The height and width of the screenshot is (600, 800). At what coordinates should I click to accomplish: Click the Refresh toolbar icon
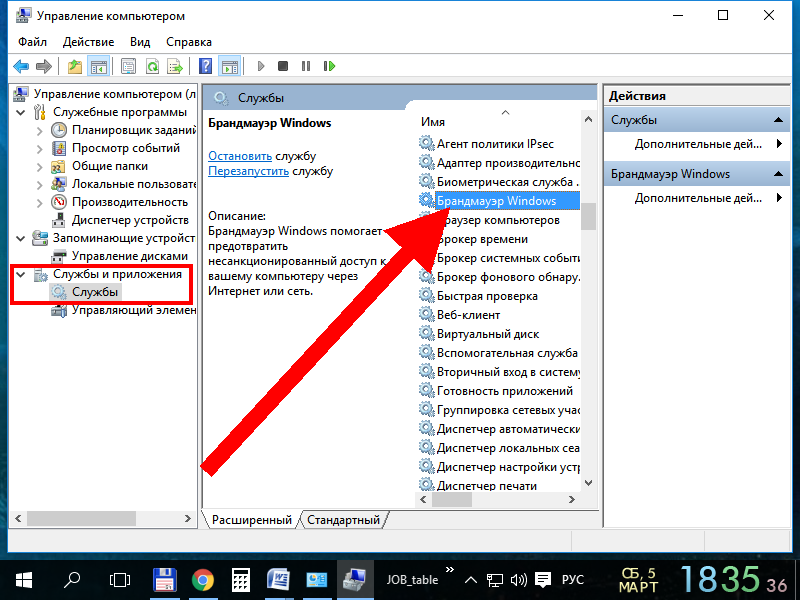pos(152,67)
